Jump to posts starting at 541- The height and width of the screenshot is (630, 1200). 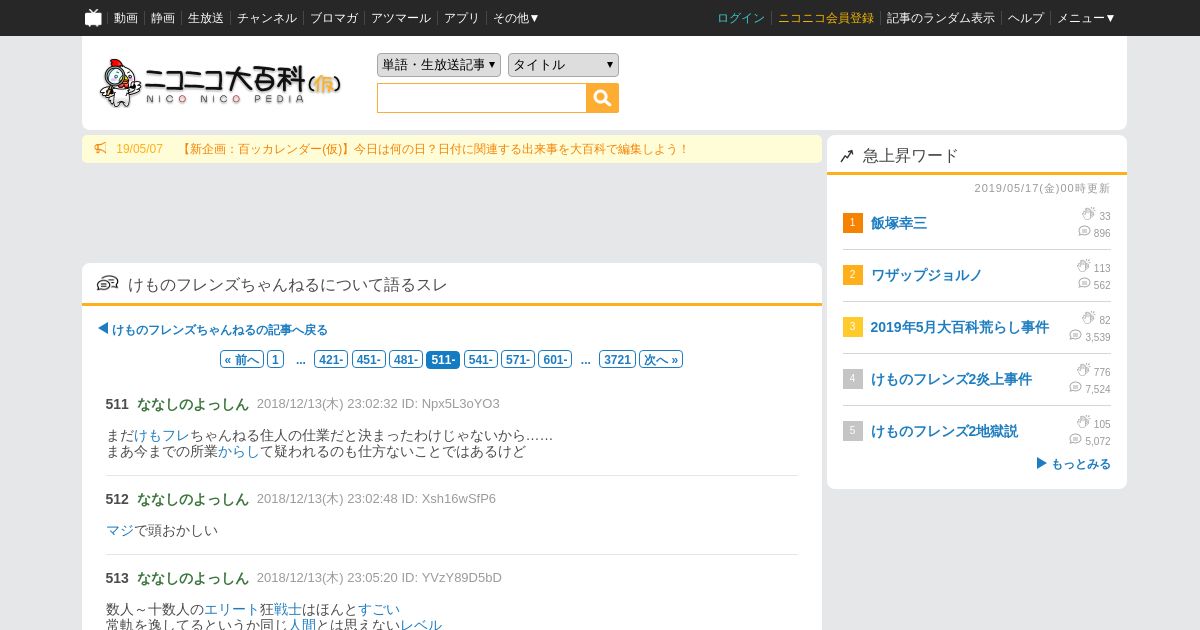[x=480, y=359]
